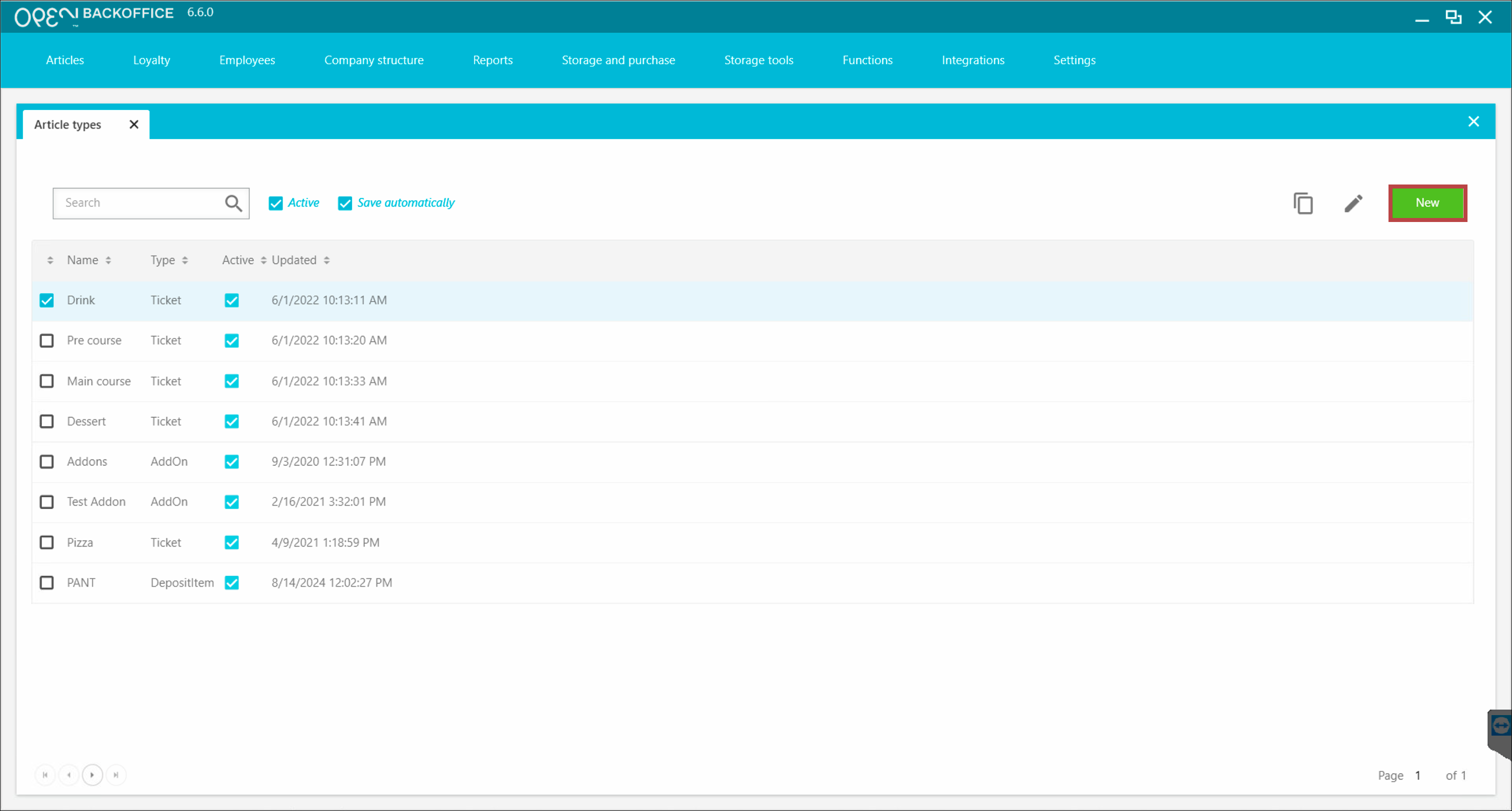The width and height of the screenshot is (1512, 811).
Task: Sort by the Type column arrows
Action: click(185, 260)
